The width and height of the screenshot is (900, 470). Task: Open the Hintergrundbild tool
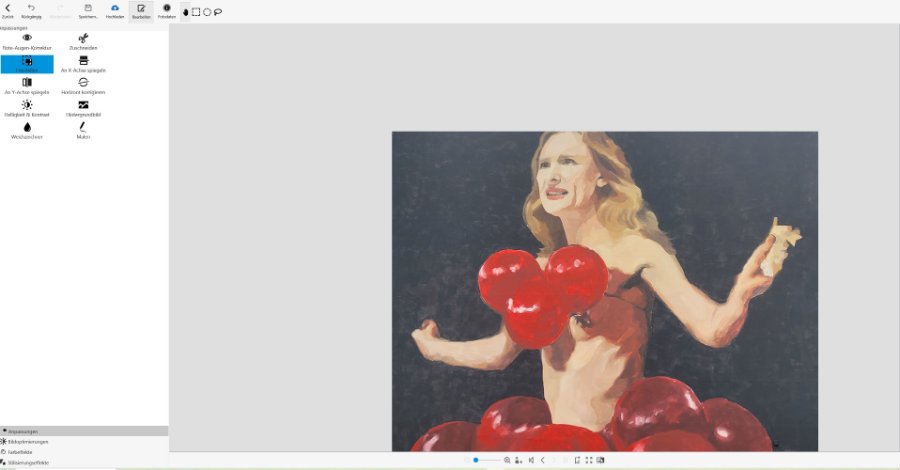[83, 109]
